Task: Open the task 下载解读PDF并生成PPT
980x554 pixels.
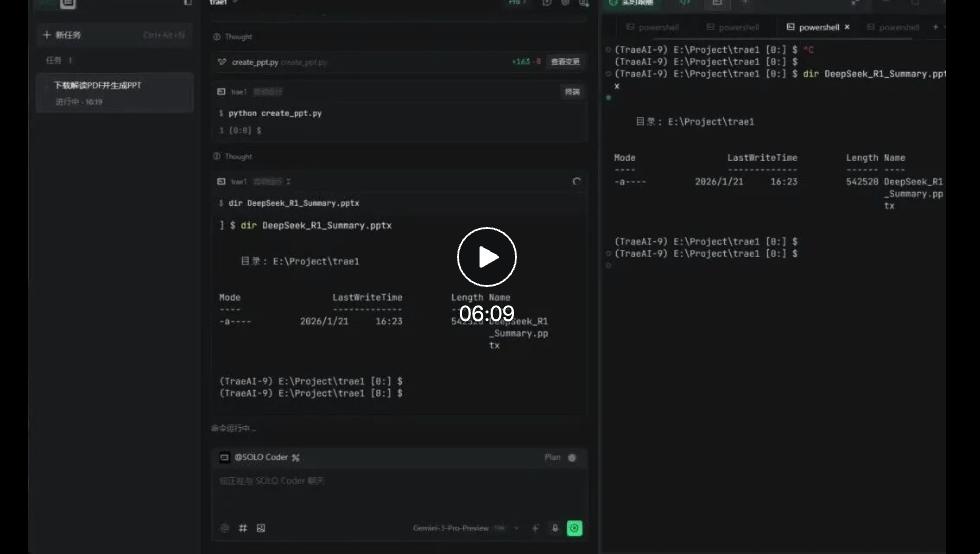Action: (x=115, y=93)
